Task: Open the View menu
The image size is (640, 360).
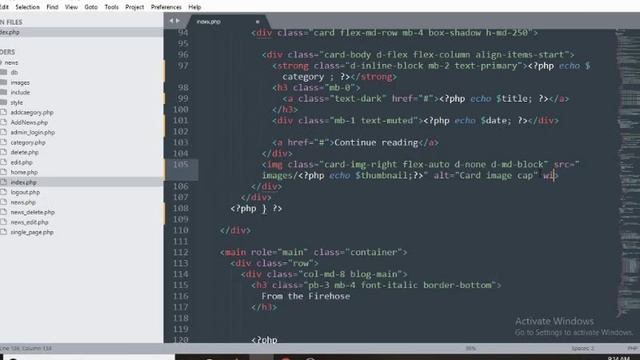Action: click(x=71, y=7)
